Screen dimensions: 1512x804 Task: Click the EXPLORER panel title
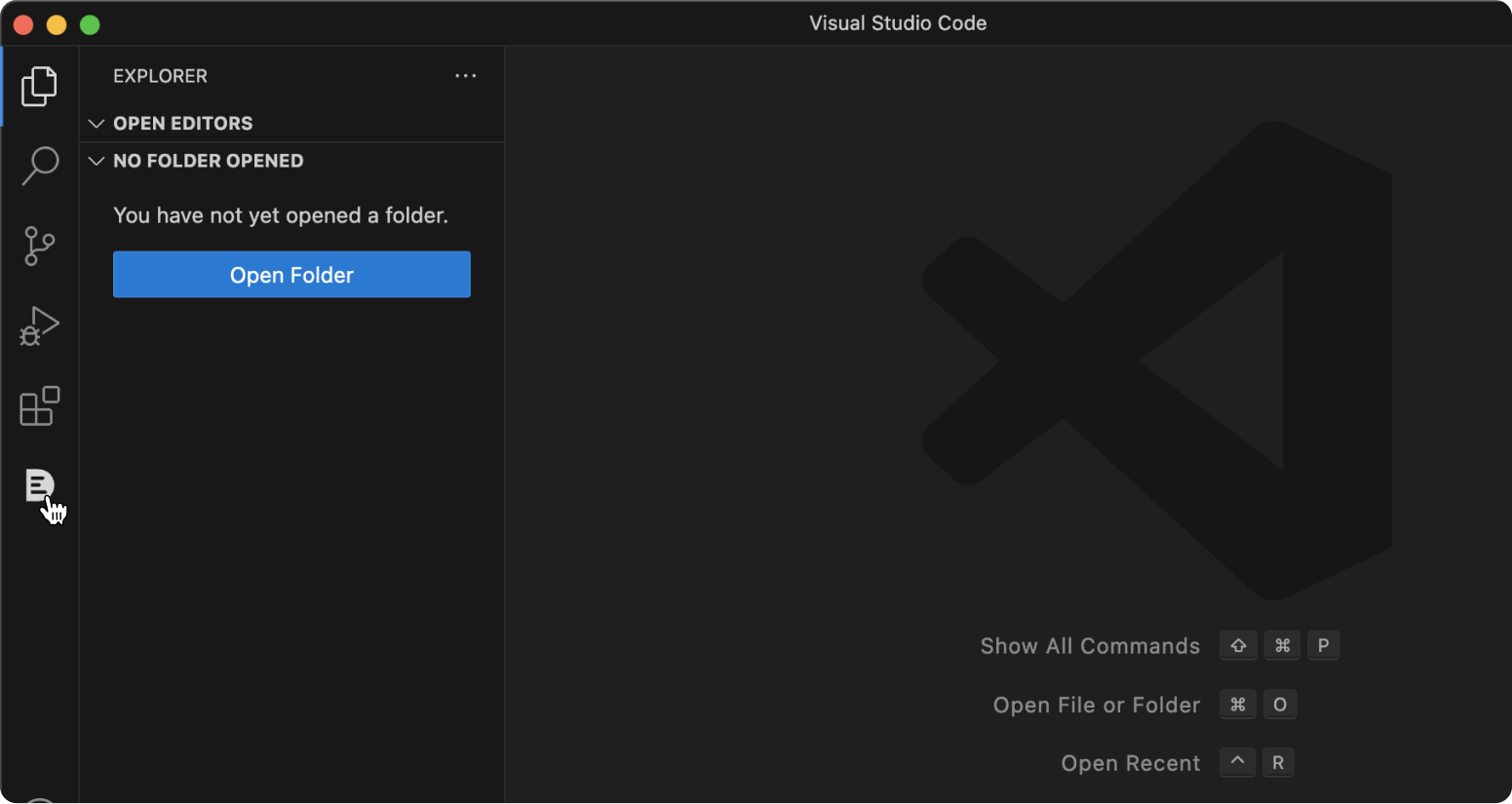(160, 76)
